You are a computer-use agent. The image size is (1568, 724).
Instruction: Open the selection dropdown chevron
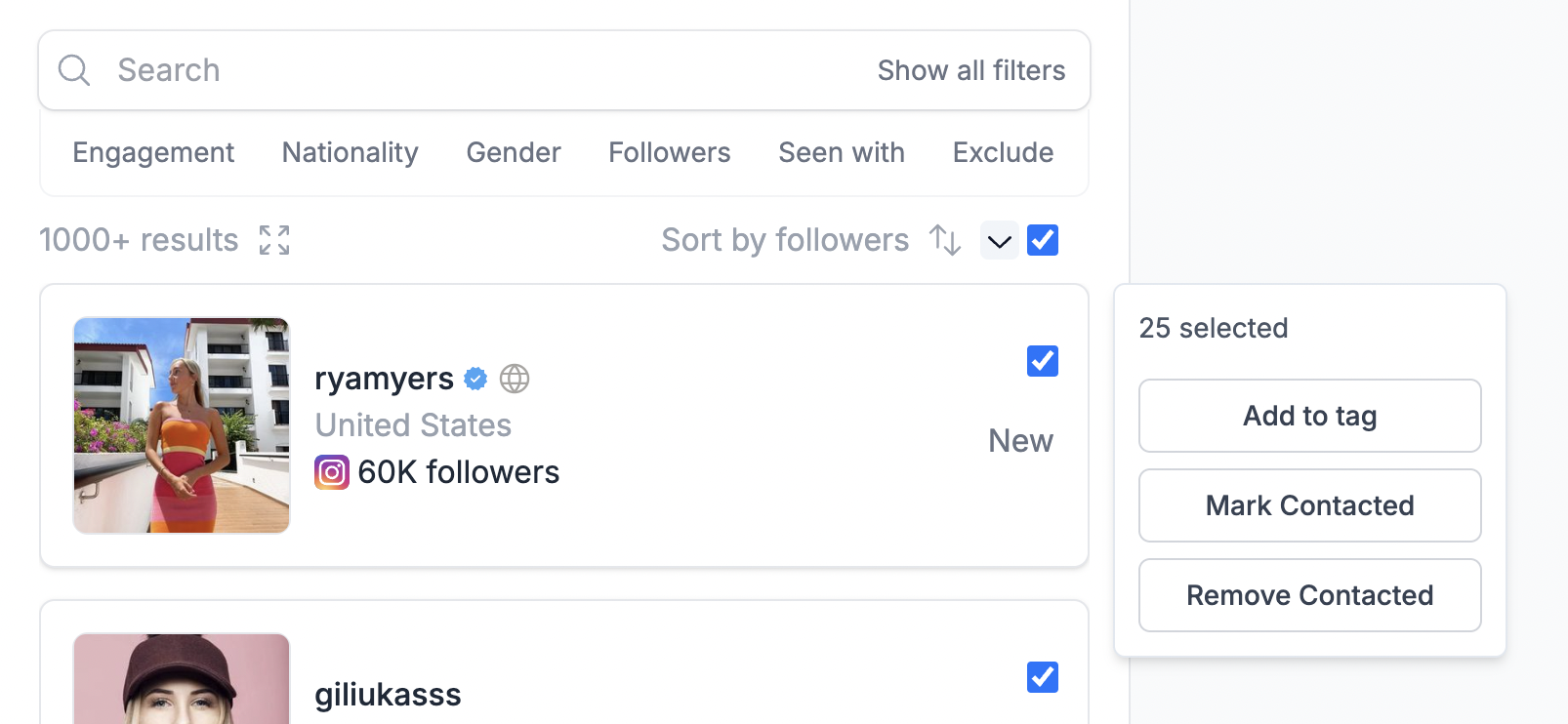1000,241
